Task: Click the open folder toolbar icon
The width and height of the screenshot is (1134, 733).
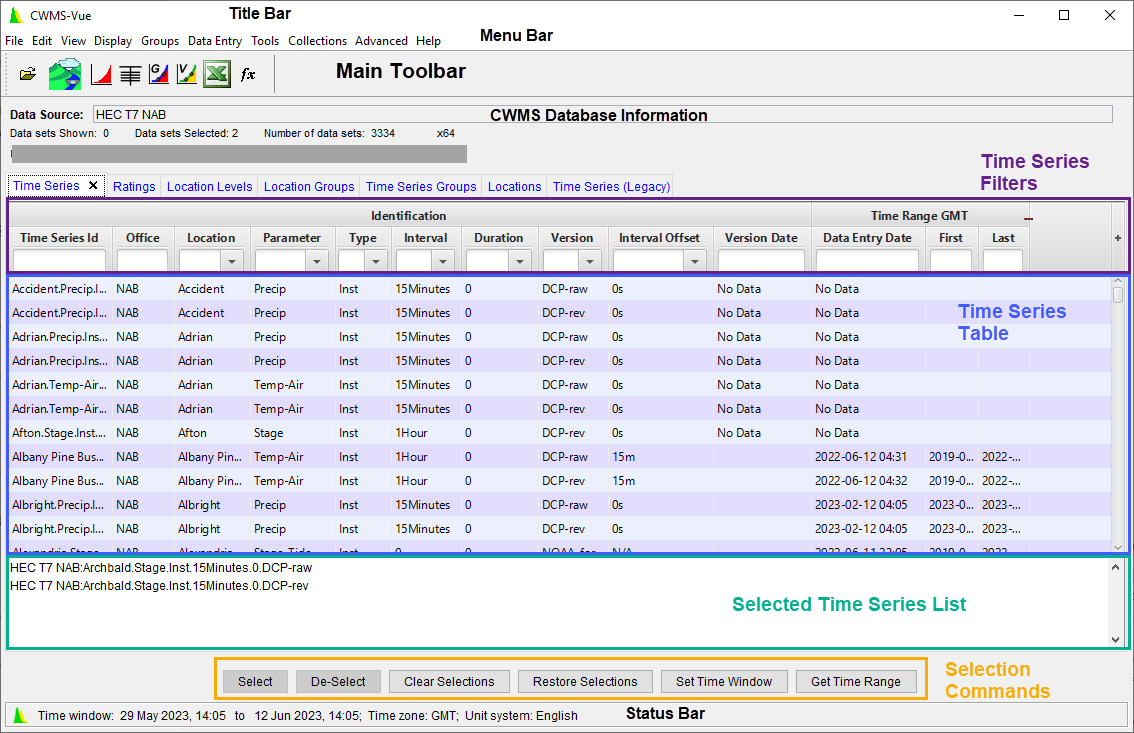Action: coord(27,74)
